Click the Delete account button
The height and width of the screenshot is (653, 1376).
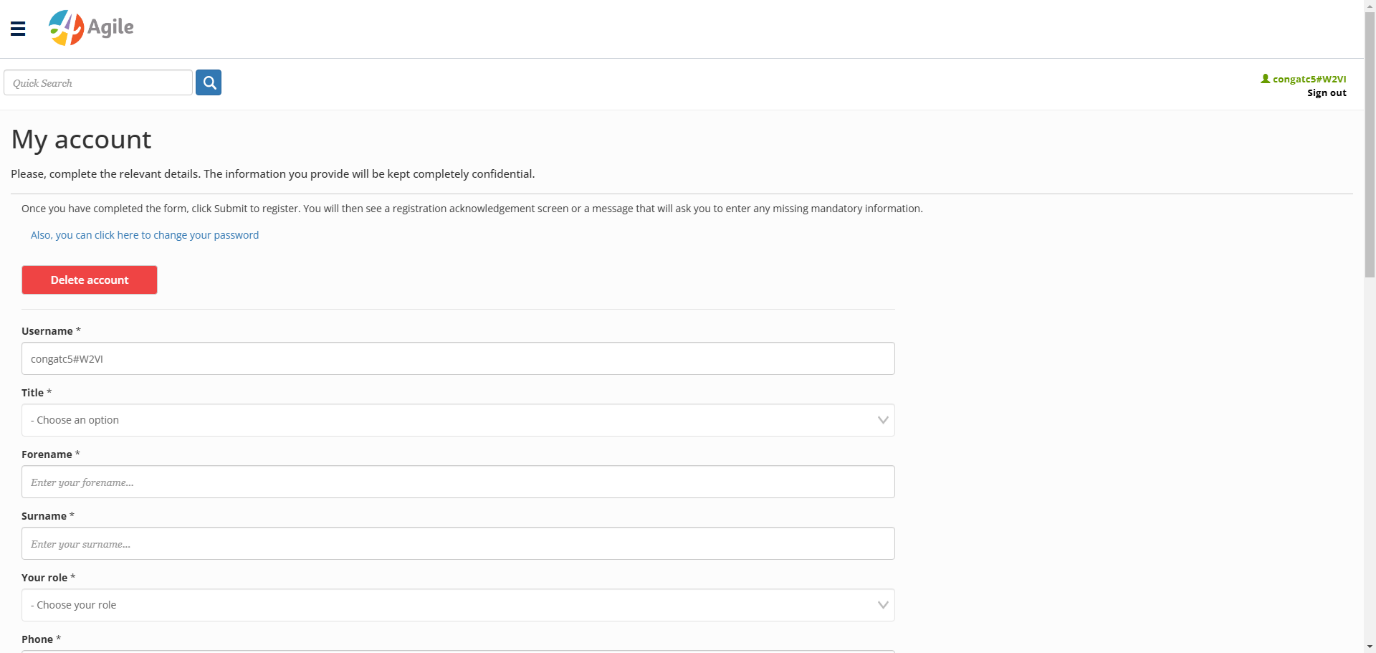tap(89, 280)
